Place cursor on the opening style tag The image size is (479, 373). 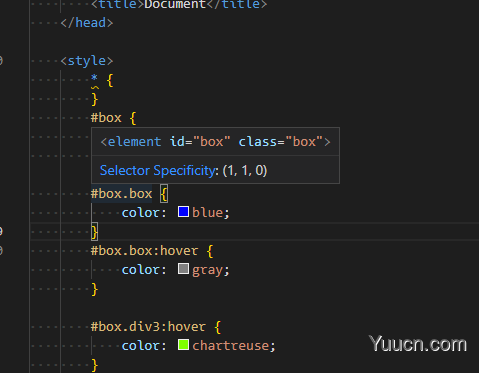[x=87, y=61]
